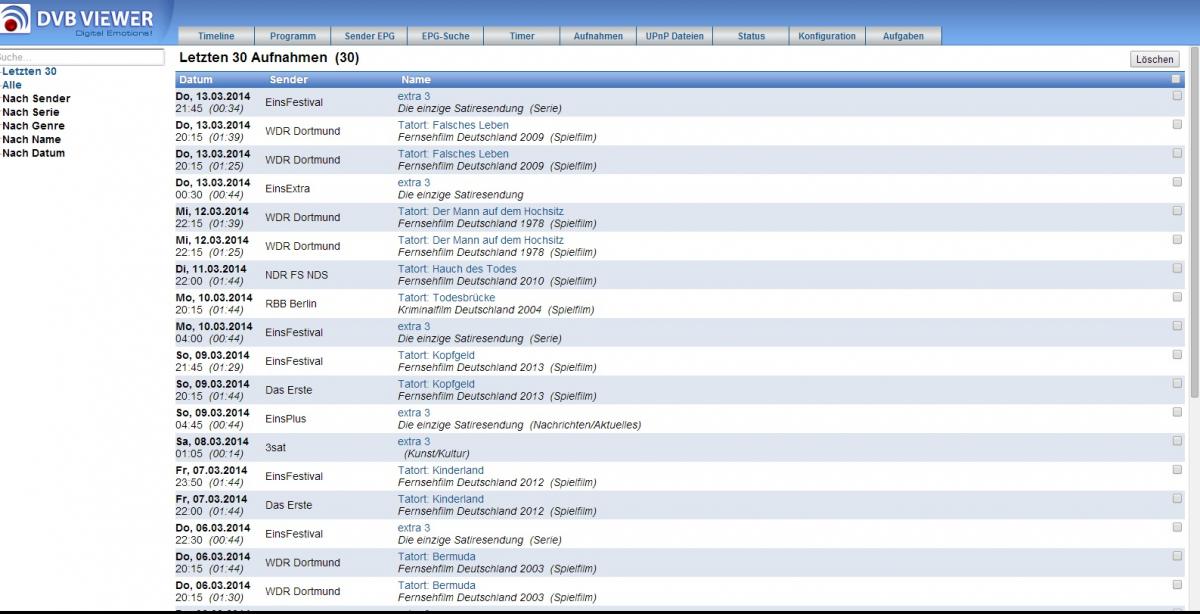1200x614 pixels.
Task: Switch to the Status tab
Action: pyautogui.click(x=751, y=36)
